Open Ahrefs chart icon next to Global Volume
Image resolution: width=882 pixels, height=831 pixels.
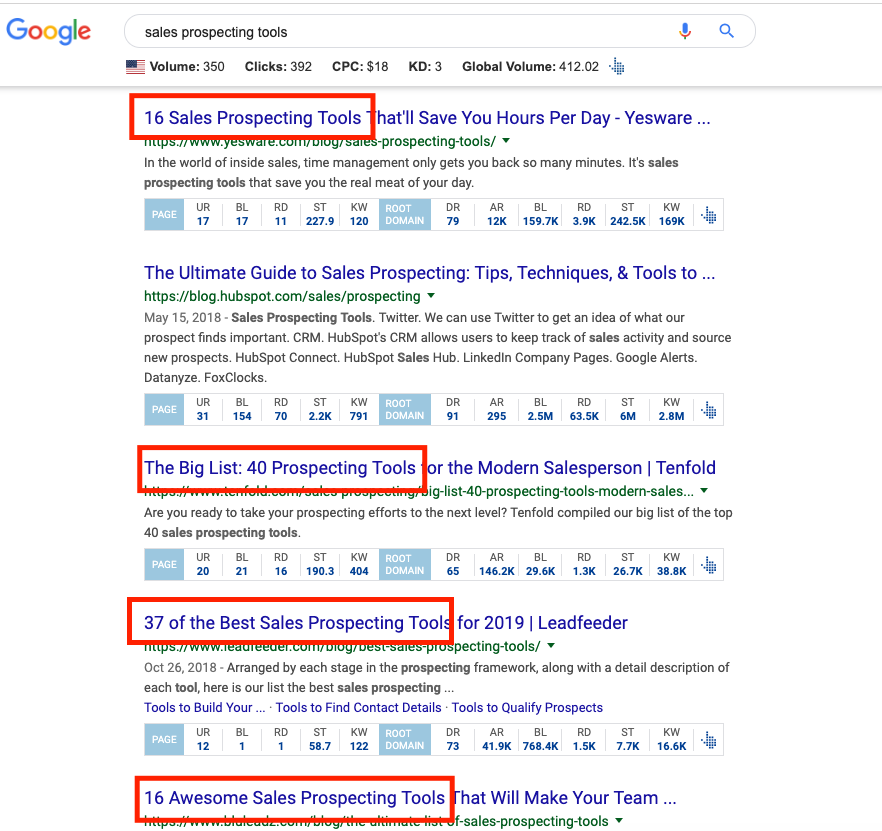[616, 66]
